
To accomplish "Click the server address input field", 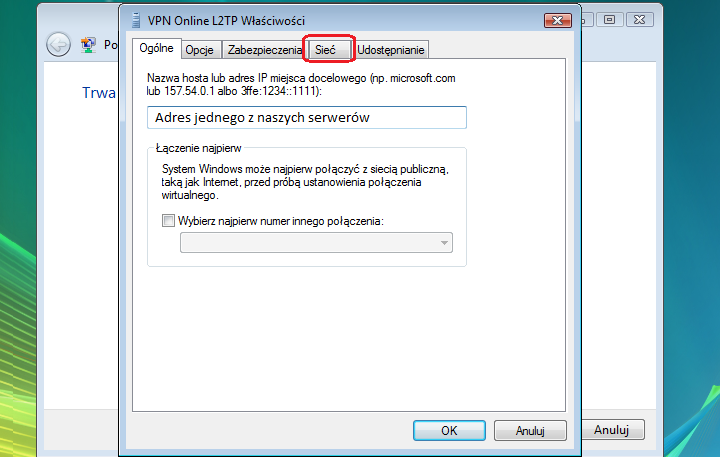I will pyautogui.click(x=307, y=118).
